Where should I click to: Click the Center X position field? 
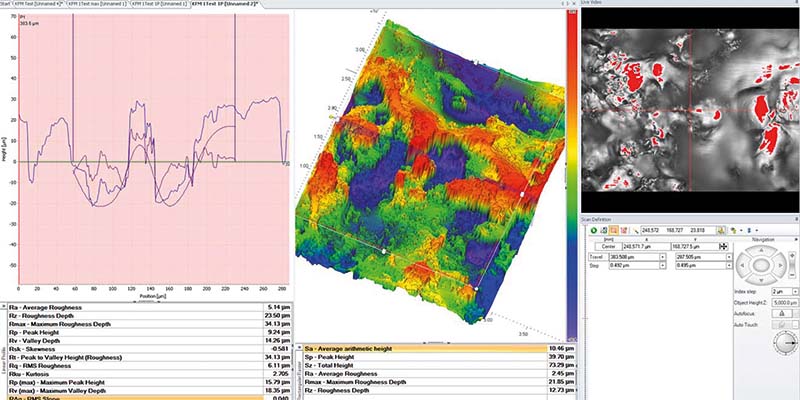pyautogui.click(x=646, y=246)
